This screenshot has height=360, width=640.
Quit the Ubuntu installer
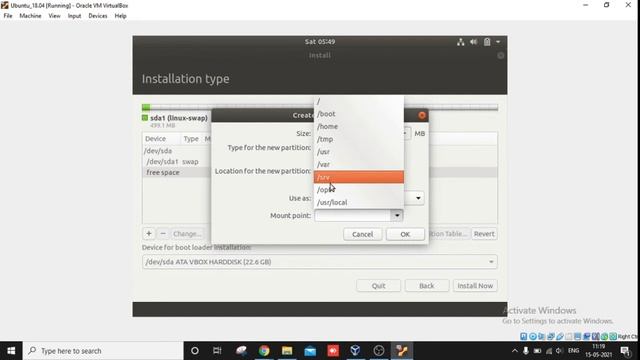pyautogui.click(x=378, y=286)
